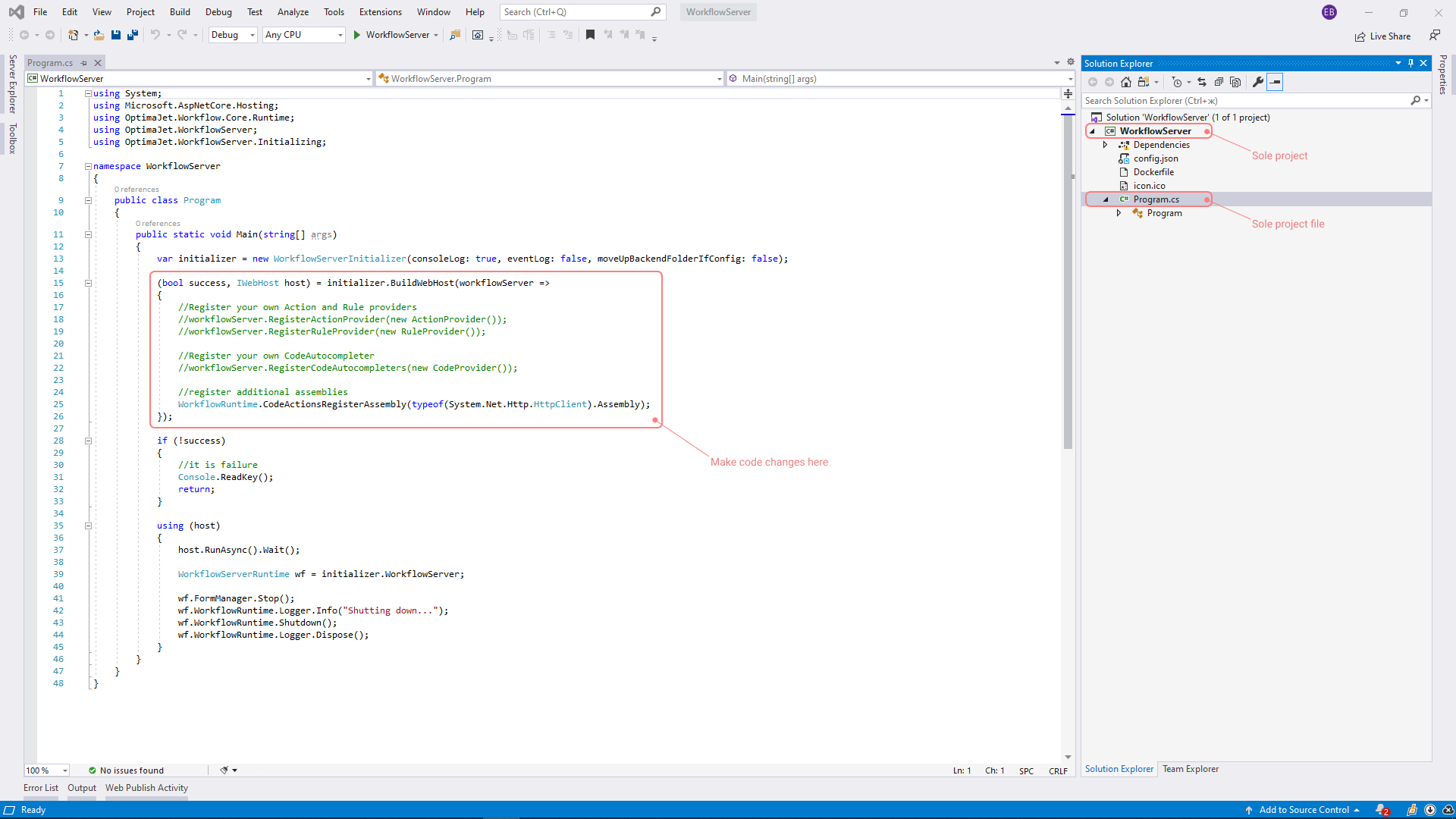This screenshot has width=1456, height=819.
Task: Click the Find in Files toolbar icon
Action: (x=455, y=35)
